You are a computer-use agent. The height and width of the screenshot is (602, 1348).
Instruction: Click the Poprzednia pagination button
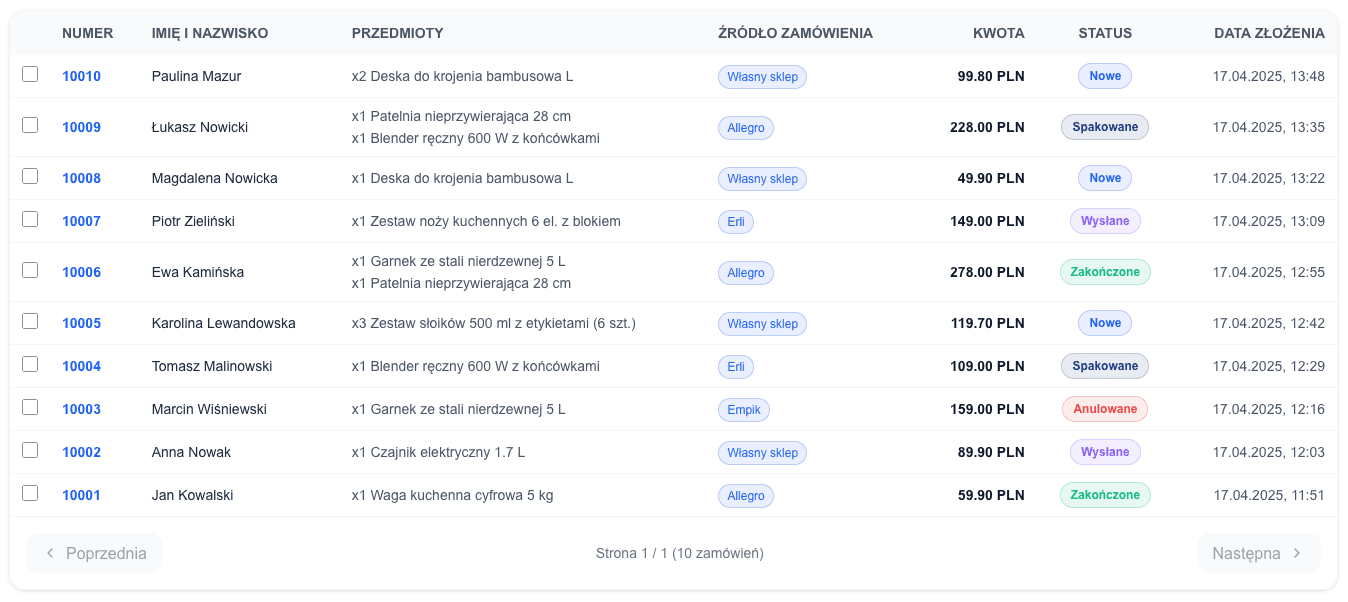94,552
